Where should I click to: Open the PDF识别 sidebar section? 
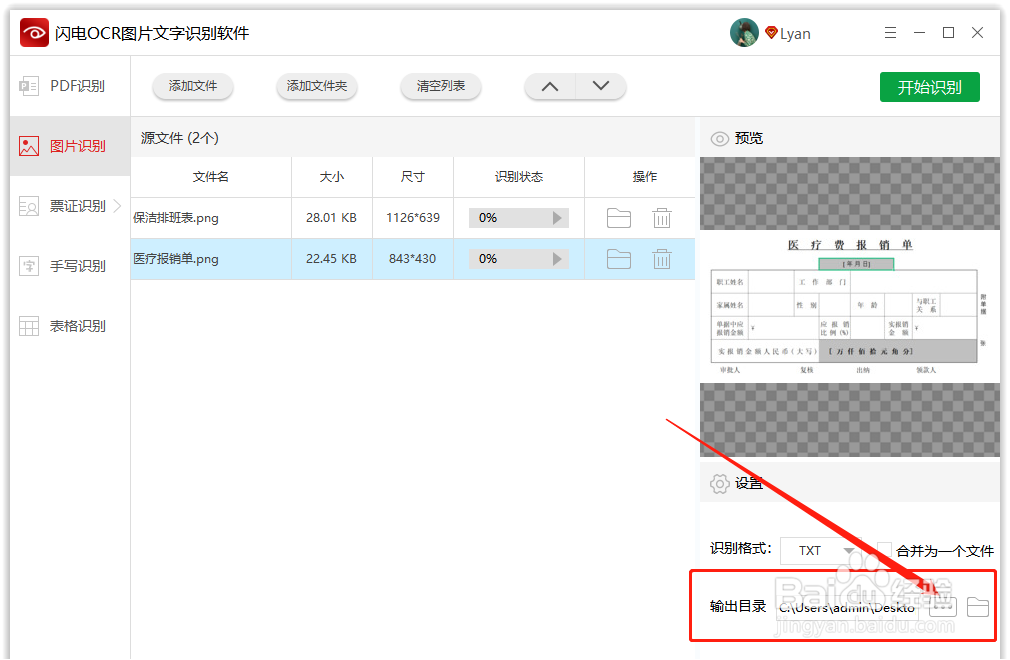click(70, 86)
